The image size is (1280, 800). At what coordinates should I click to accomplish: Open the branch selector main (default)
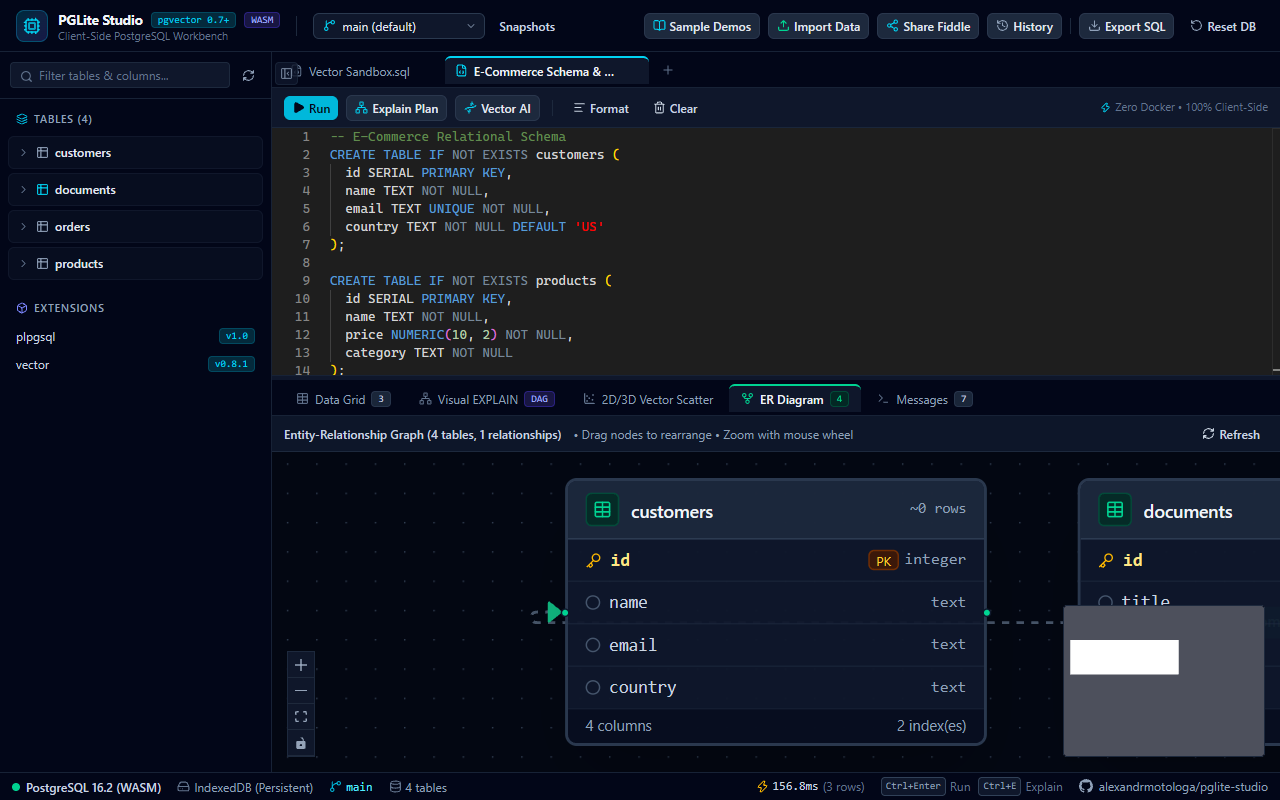(x=399, y=26)
